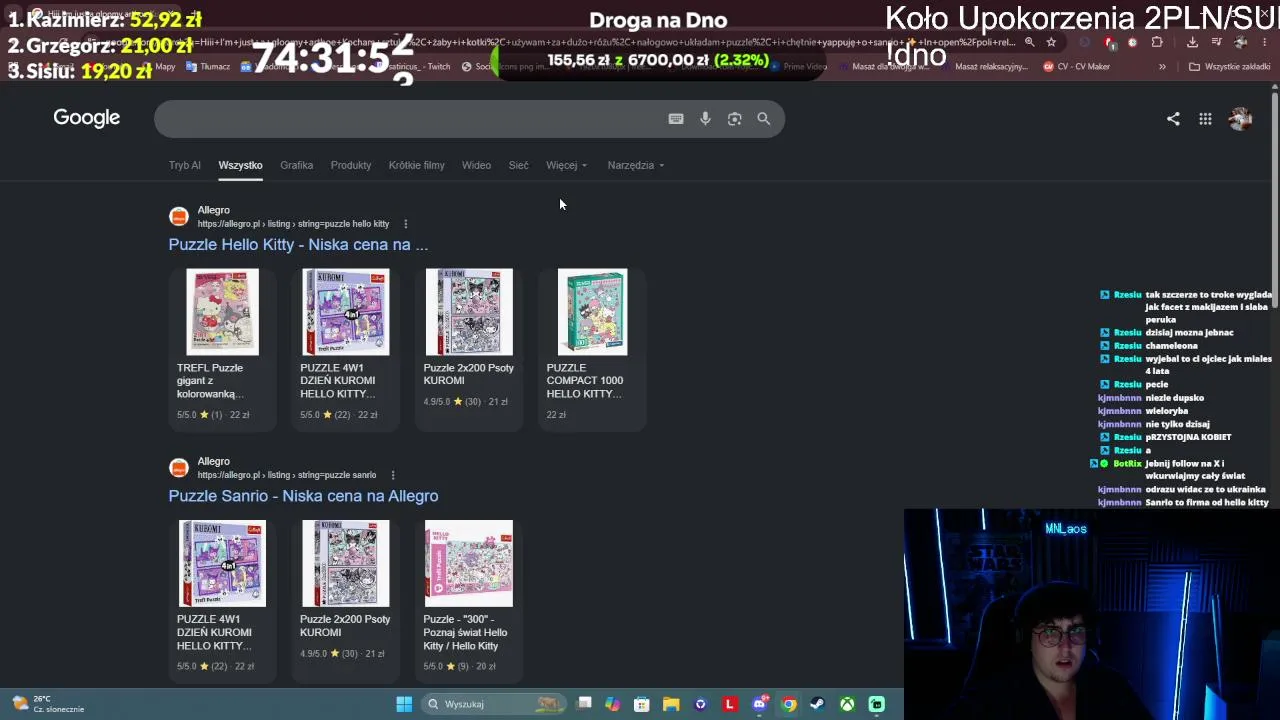
Task: Open Task View on the taskbar
Action: (x=585, y=704)
